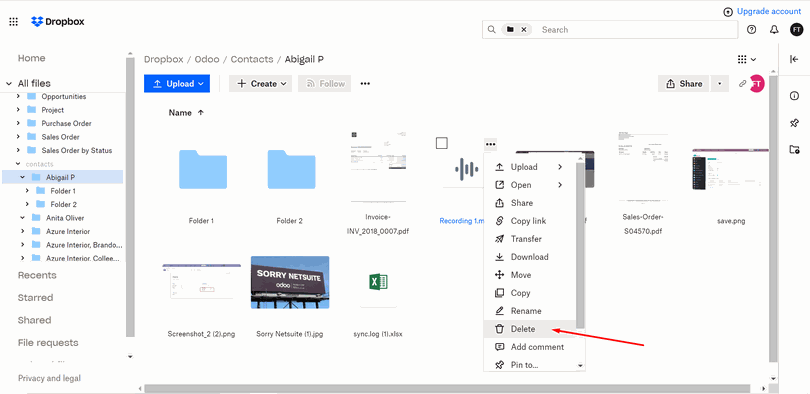This screenshot has width=810, height=394.
Task: Open the pinned items icon
Action: [795, 123]
